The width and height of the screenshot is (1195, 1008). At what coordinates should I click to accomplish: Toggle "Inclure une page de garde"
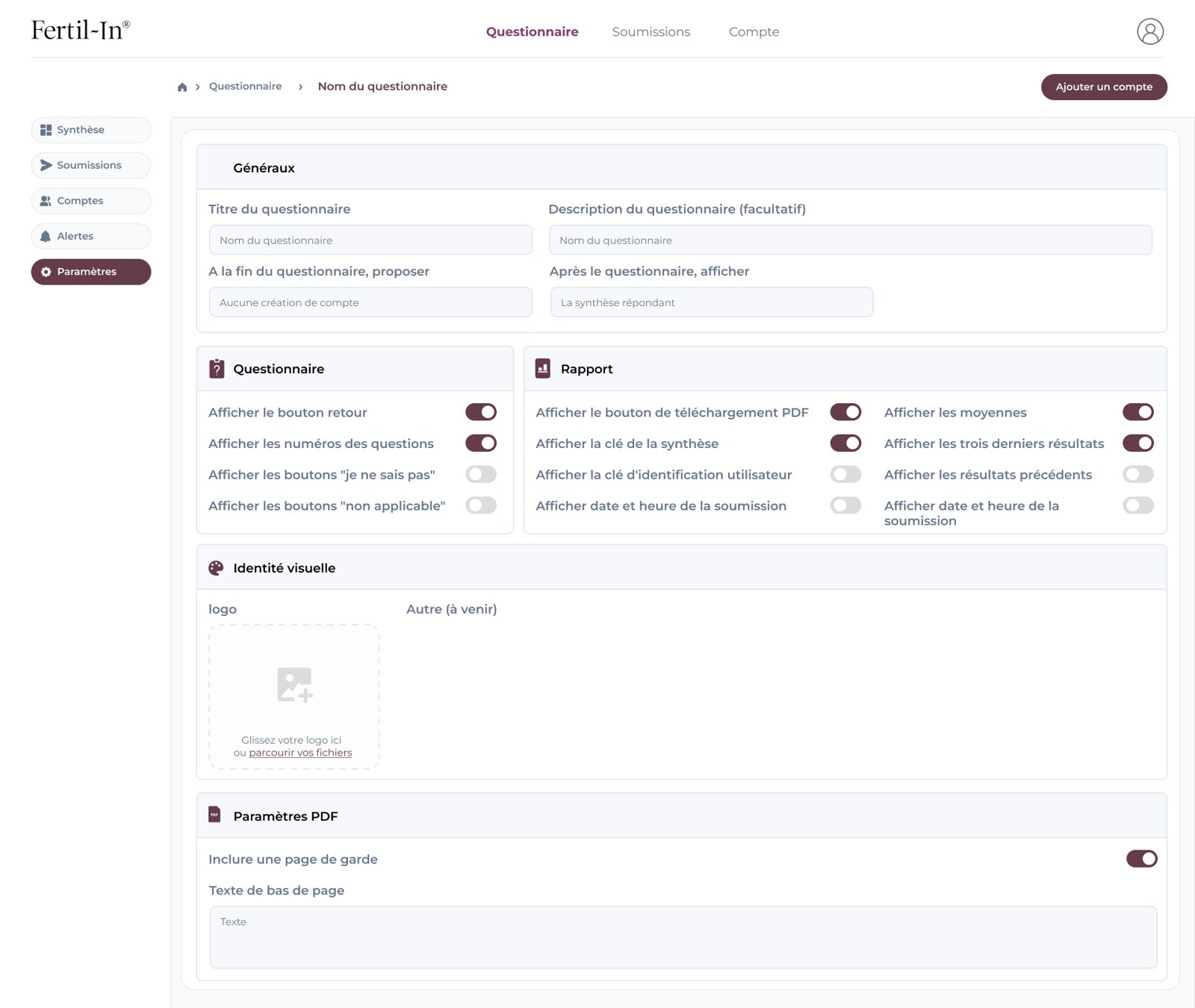click(x=1142, y=859)
